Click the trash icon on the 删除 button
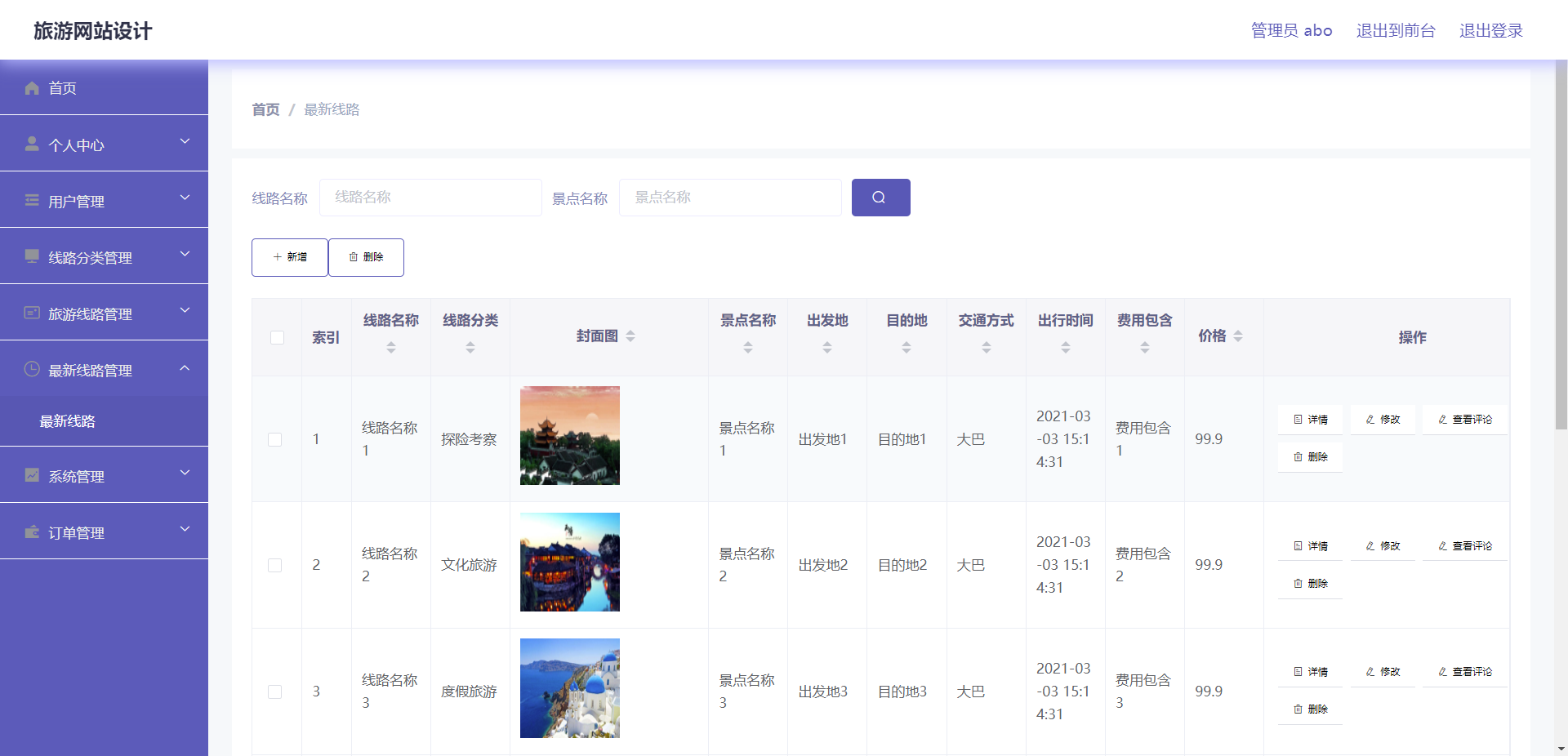The height and width of the screenshot is (756, 1568). click(353, 256)
